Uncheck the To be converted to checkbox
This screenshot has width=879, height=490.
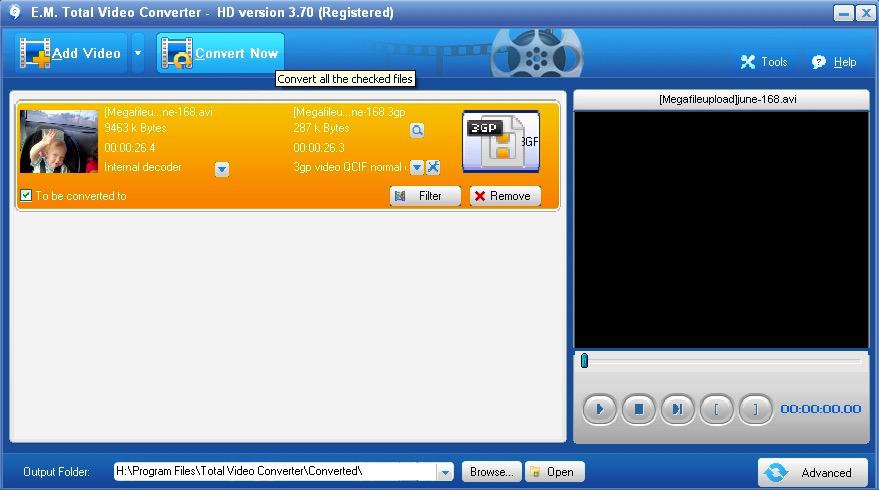[x=26, y=196]
